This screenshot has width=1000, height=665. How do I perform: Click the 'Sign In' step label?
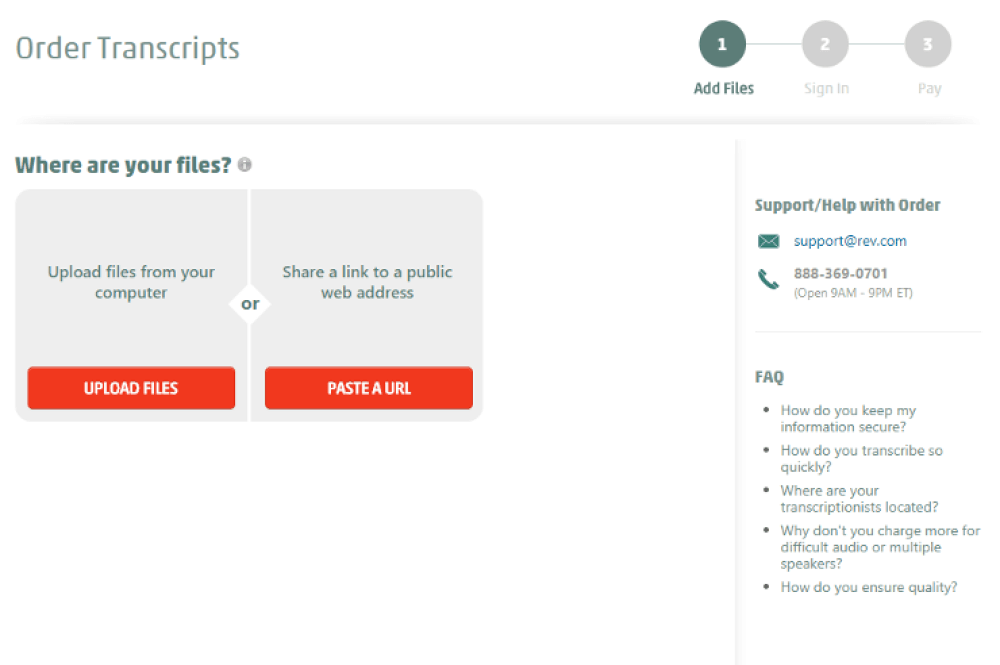click(826, 88)
